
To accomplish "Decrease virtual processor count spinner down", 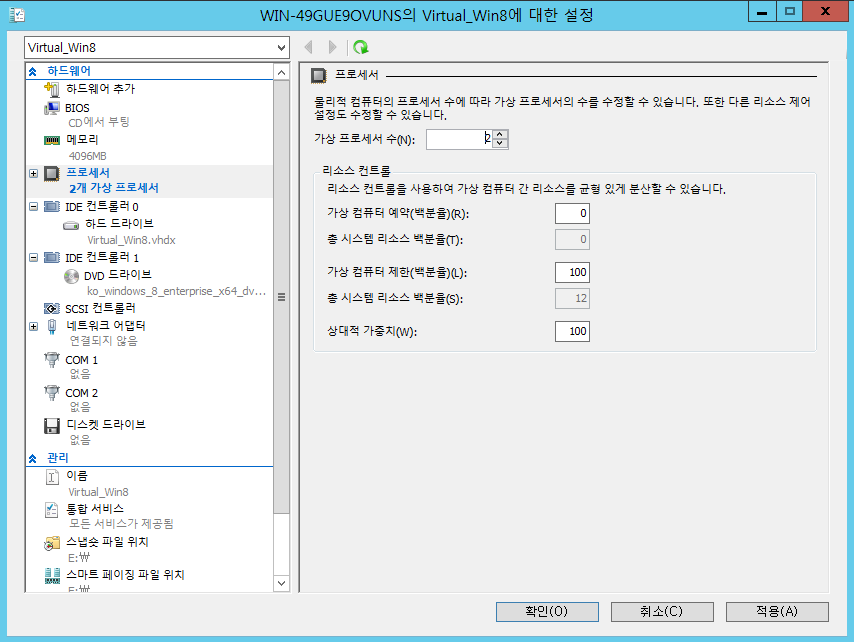I will (x=500, y=144).
